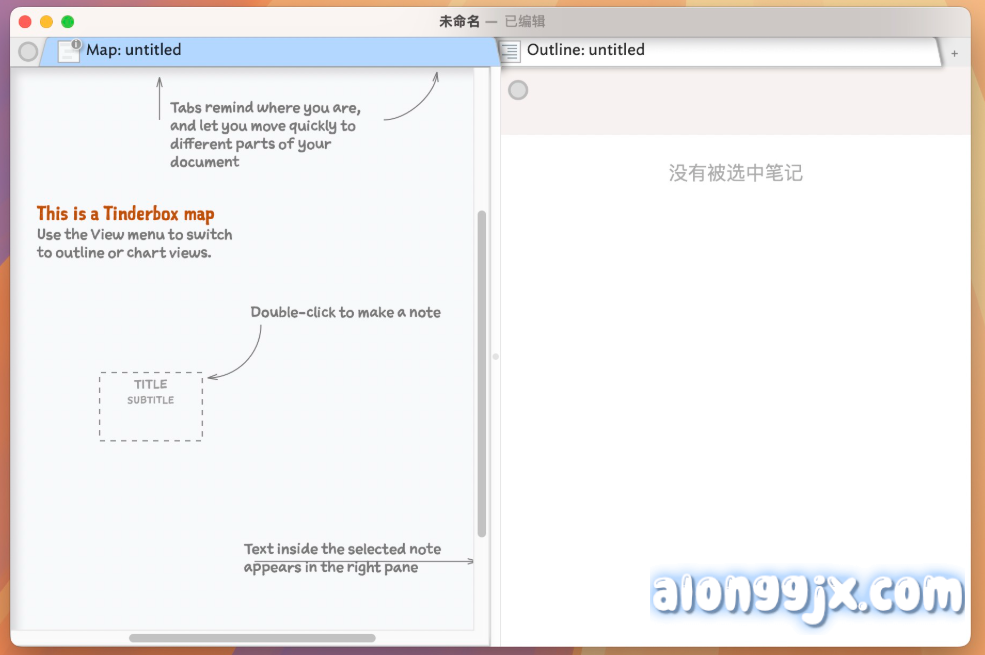Image resolution: width=985 pixels, height=655 pixels.
Task: Click the yellow minimize window button
Action: (x=46, y=21)
